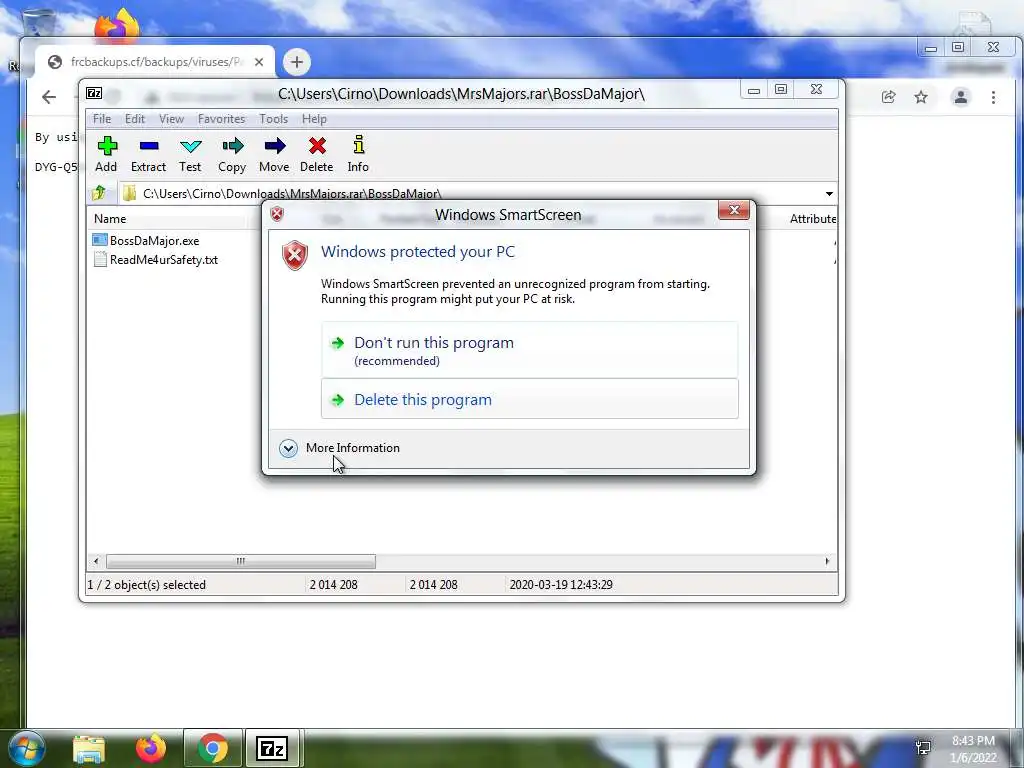Click the folder icon in the address bar
Viewport: 1024px width, 768px height.
[129, 193]
